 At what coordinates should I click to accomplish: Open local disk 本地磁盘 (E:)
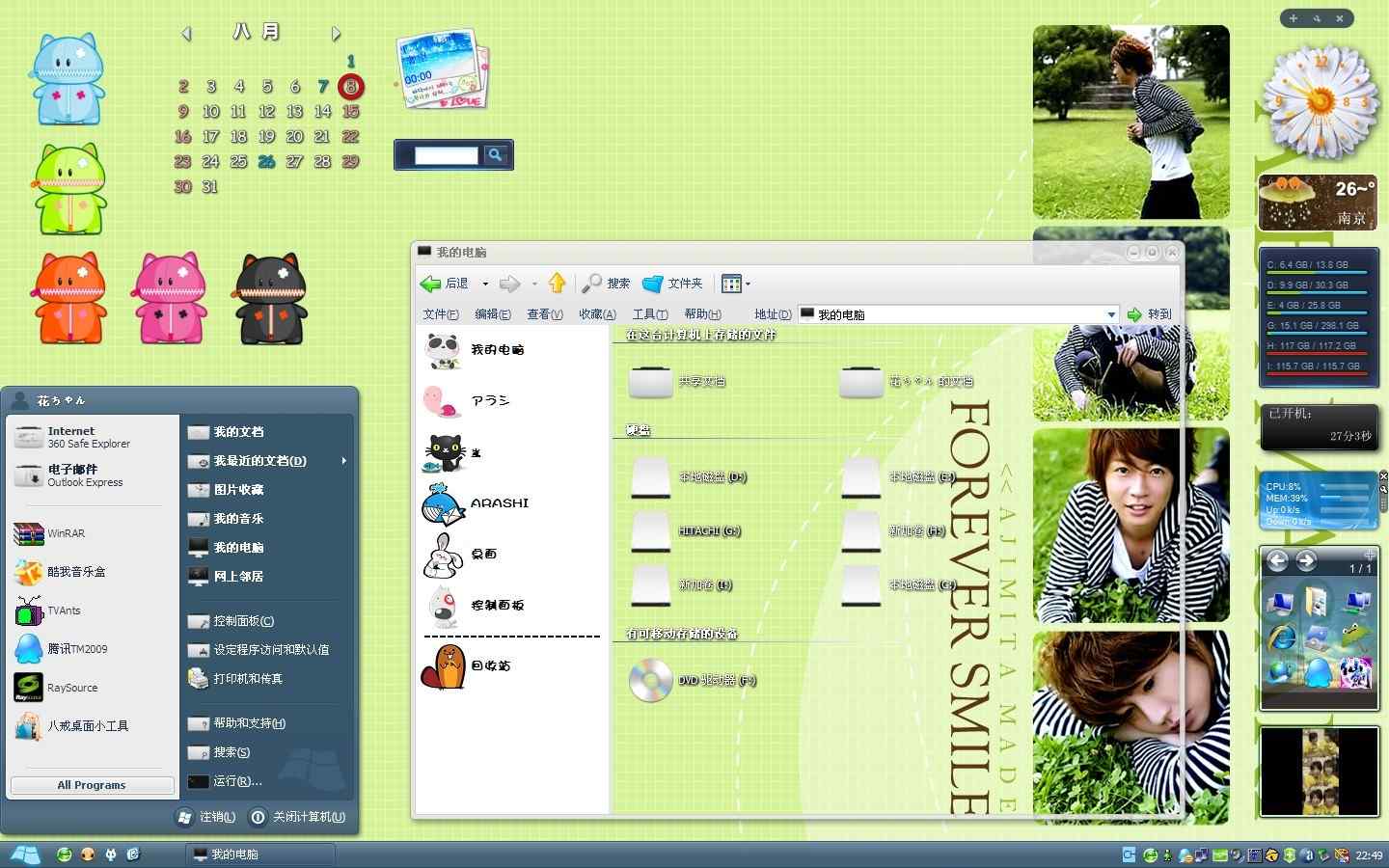tap(898, 477)
